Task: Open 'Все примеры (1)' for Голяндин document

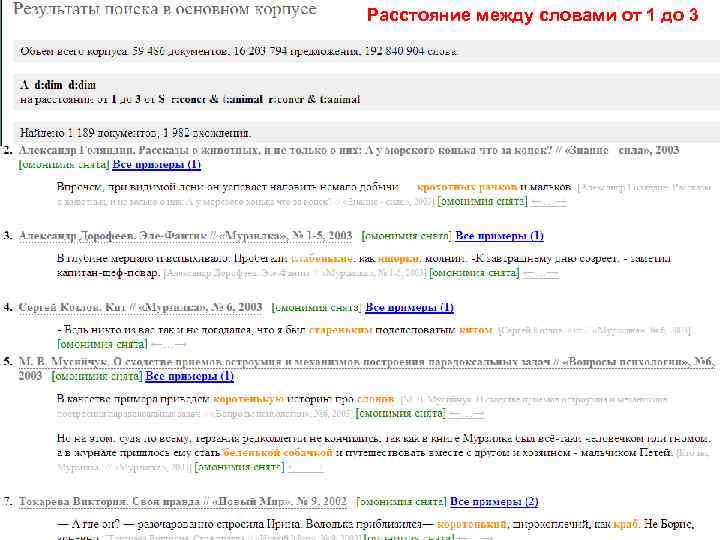Action: pos(156,164)
